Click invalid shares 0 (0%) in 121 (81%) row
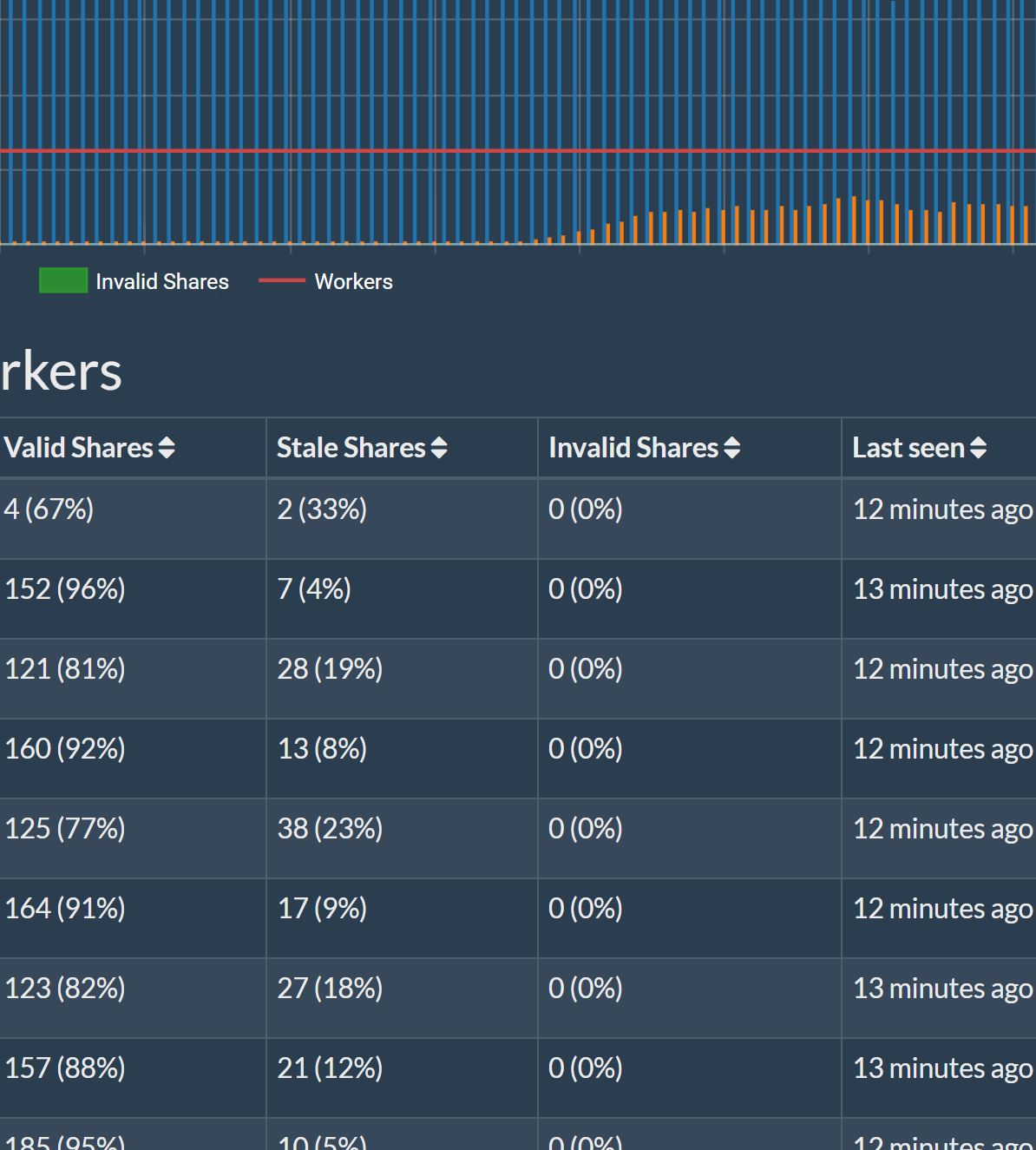This screenshot has width=1036, height=1150. pyautogui.click(x=586, y=668)
